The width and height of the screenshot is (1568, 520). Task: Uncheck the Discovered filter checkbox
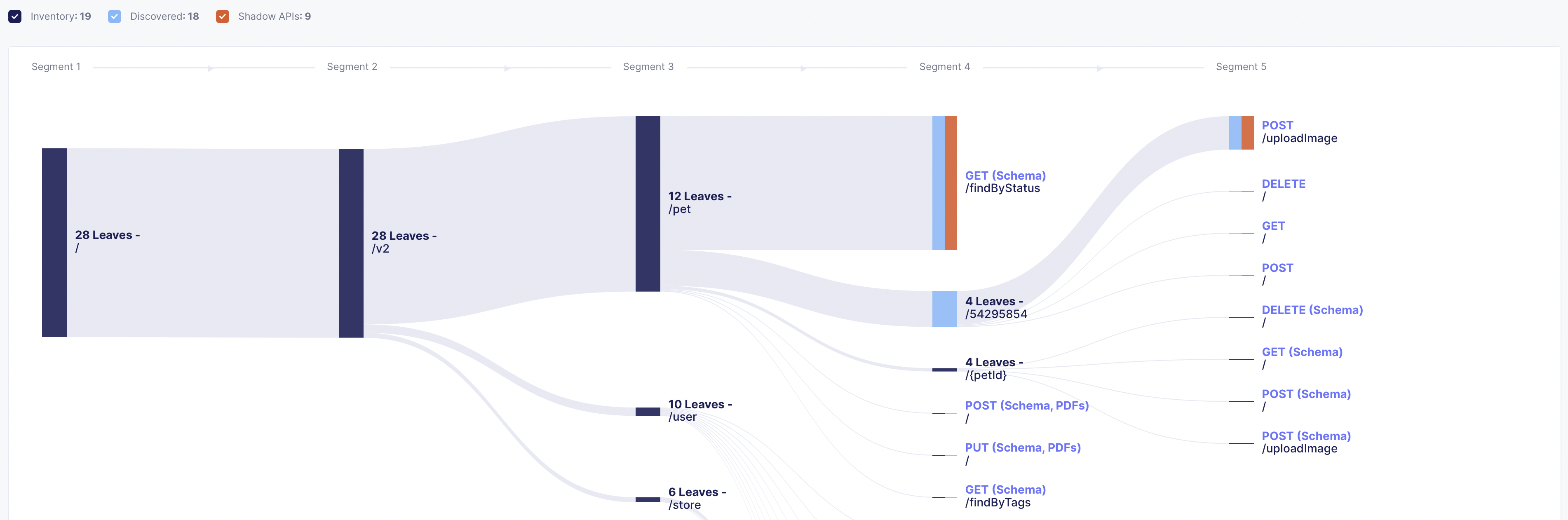click(x=115, y=16)
